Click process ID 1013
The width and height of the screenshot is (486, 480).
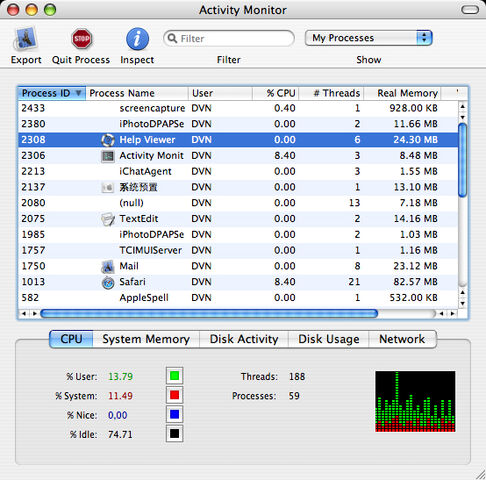[33, 282]
